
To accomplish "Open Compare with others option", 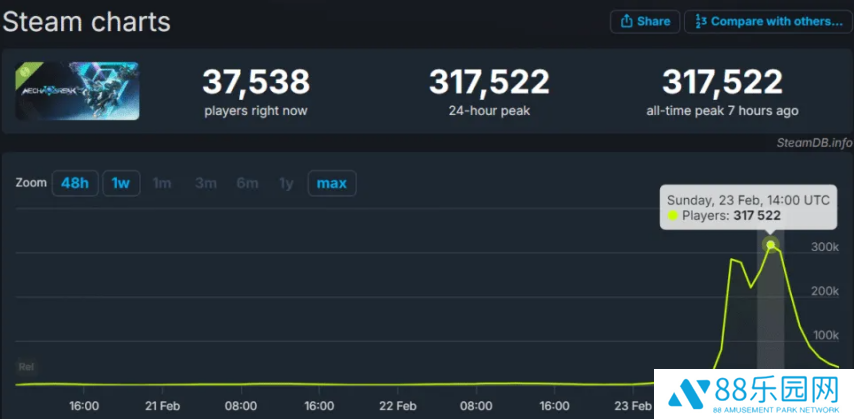I will [768, 22].
